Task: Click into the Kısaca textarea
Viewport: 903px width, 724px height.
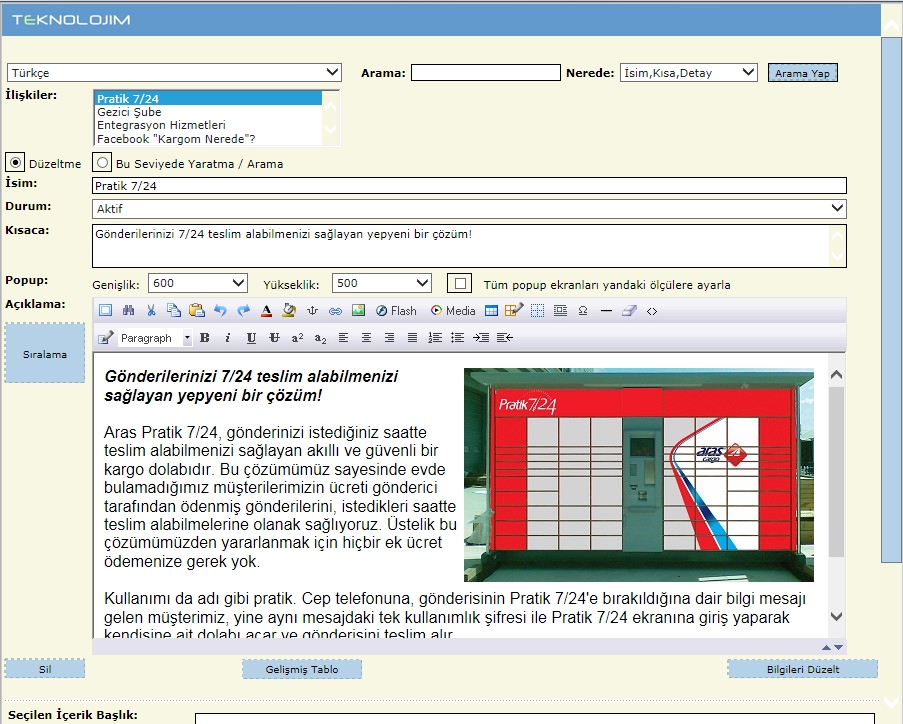Action: 469,246
